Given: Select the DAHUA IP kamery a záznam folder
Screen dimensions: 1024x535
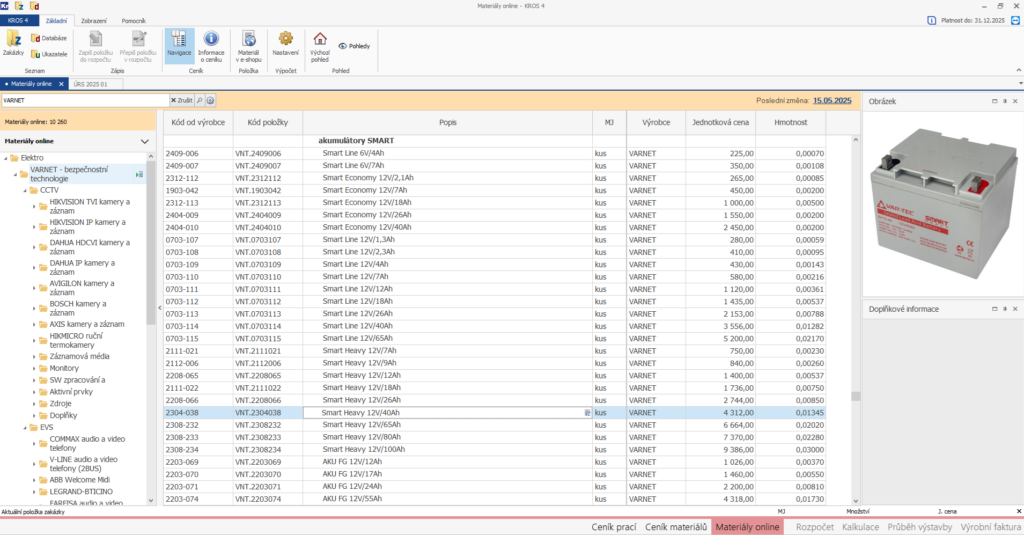Looking at the screenshot, I should point(82,267).
